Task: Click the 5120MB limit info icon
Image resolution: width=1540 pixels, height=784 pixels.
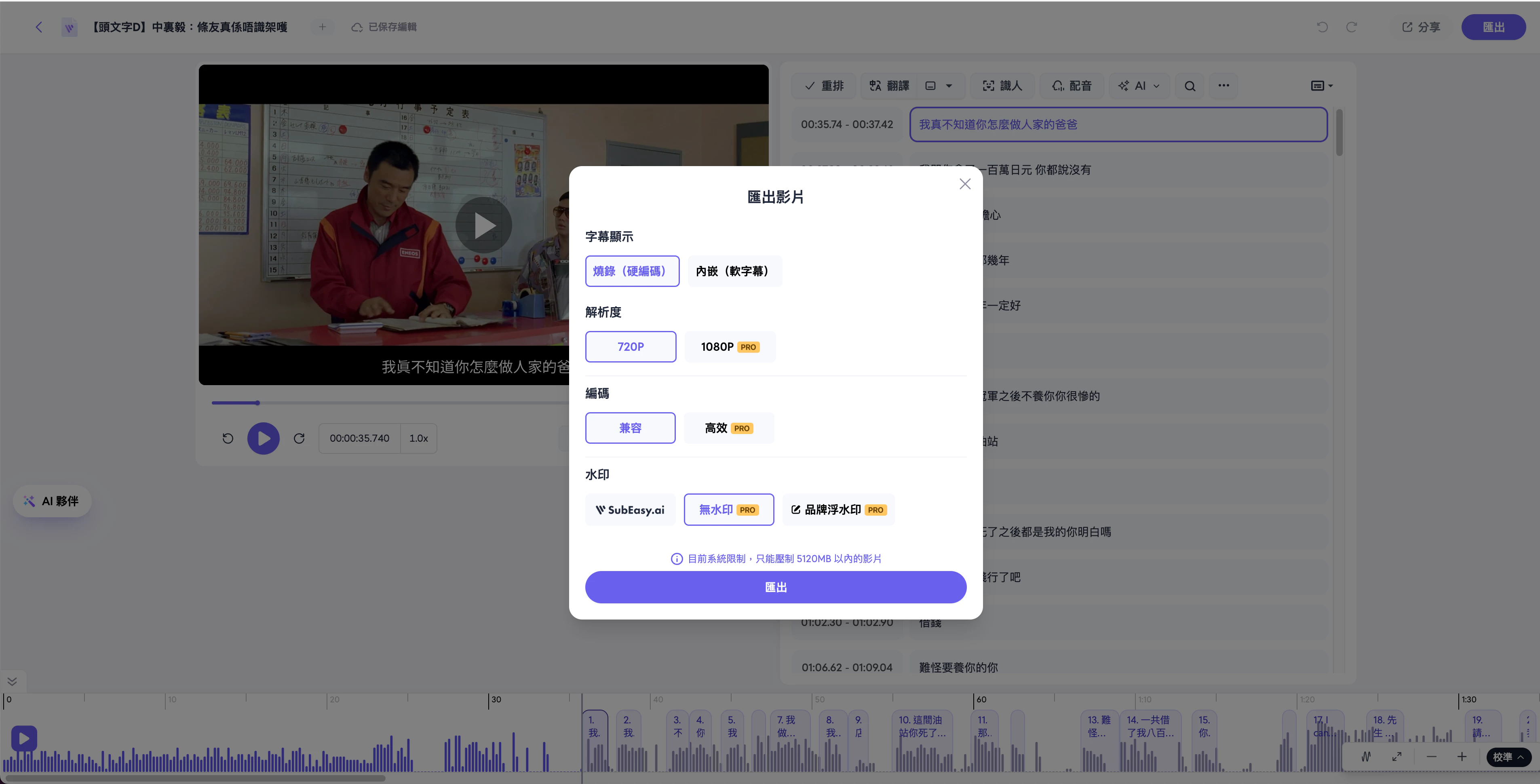Action: [676, 559]
